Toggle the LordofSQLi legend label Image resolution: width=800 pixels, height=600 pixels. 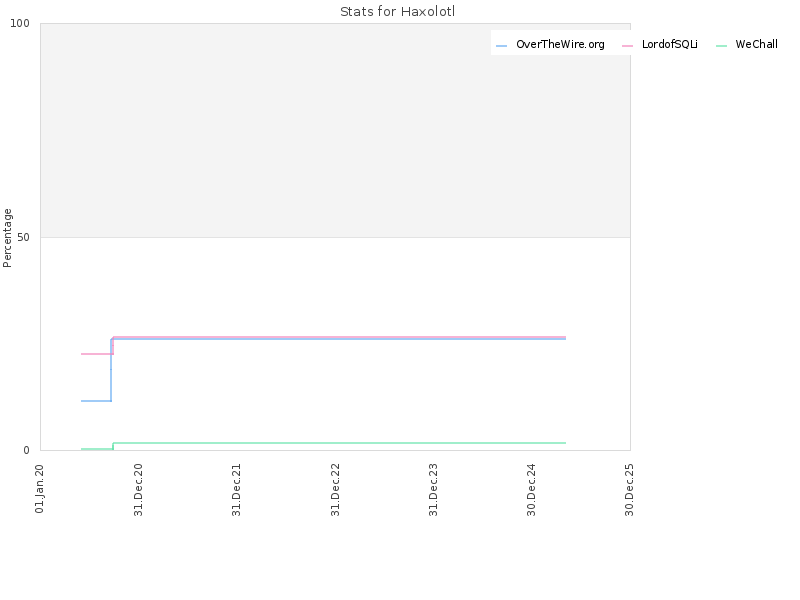coord(669,44)
